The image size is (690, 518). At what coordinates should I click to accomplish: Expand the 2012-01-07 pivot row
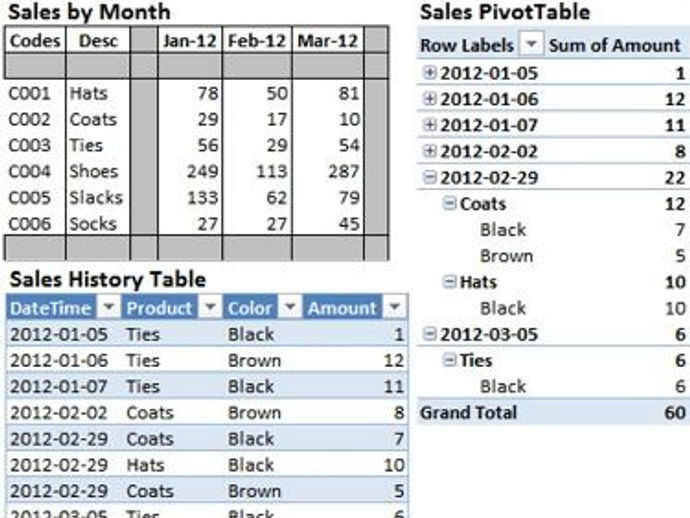coord(429,125)
